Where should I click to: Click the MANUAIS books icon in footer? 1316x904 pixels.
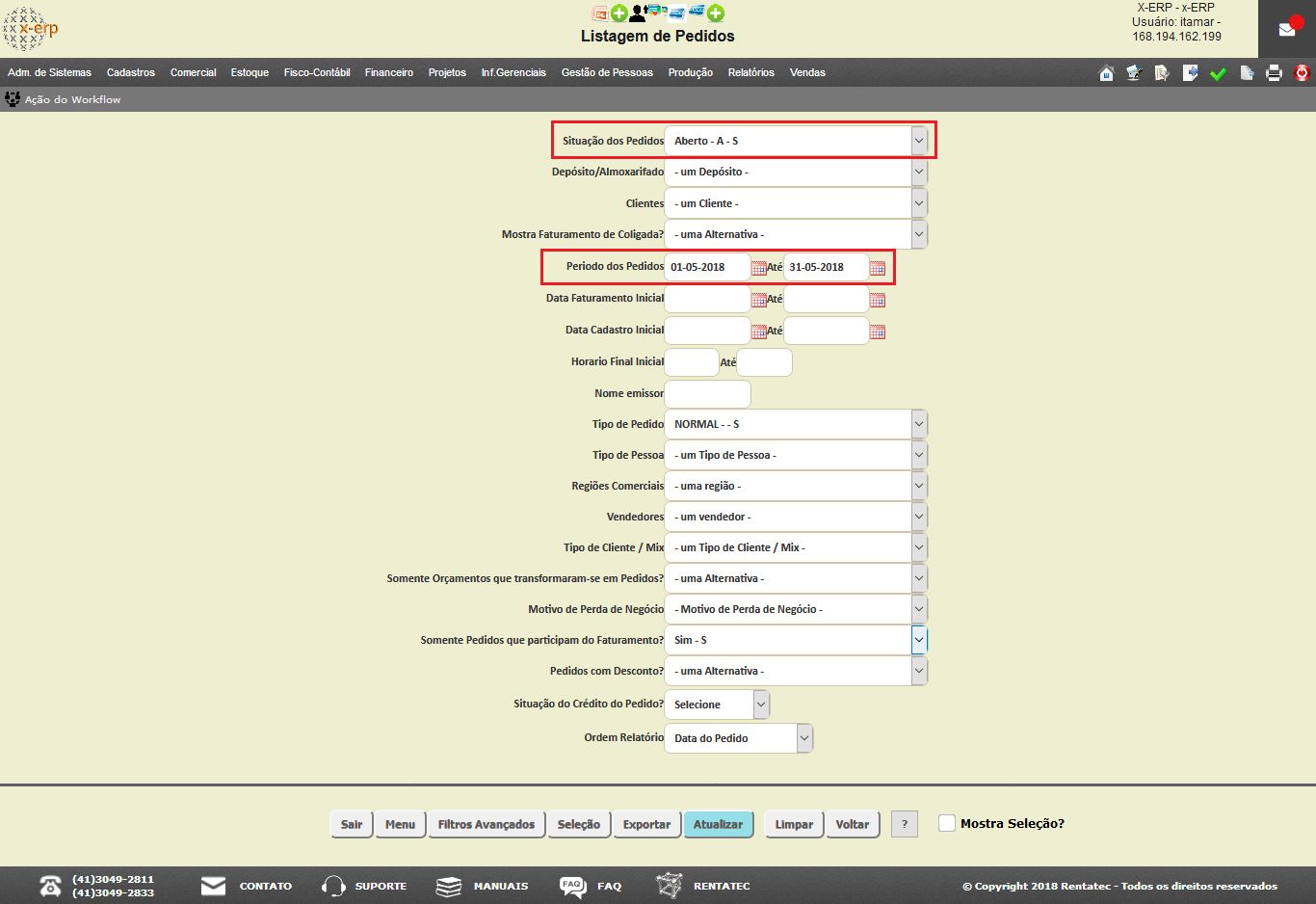tap(449, 886)
